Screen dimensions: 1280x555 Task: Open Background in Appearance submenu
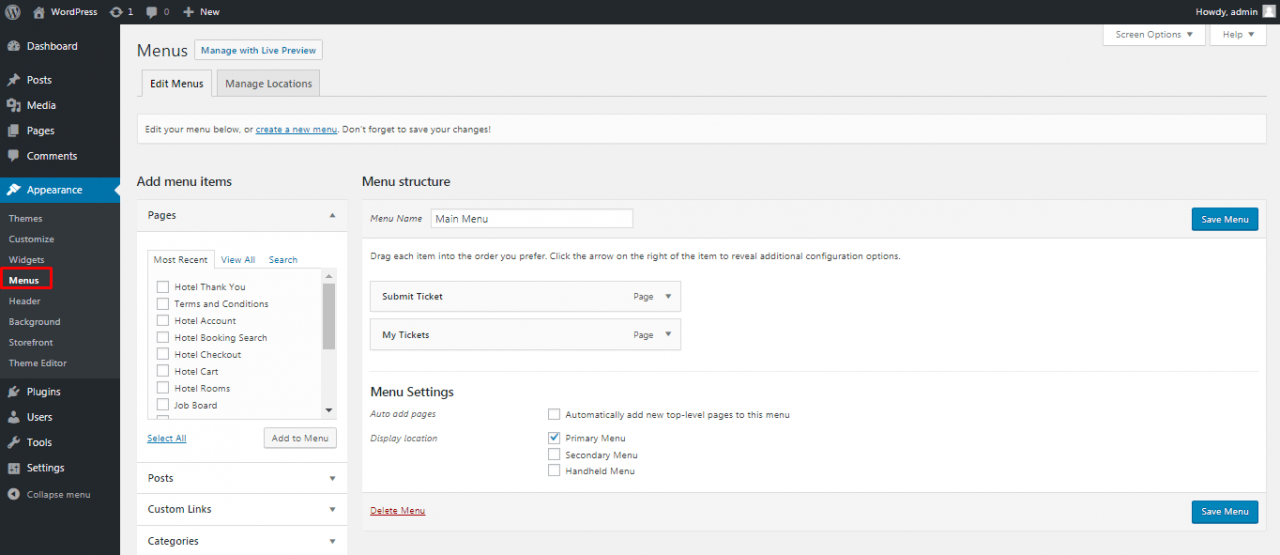pyautogui.click(x=35, y=322)
